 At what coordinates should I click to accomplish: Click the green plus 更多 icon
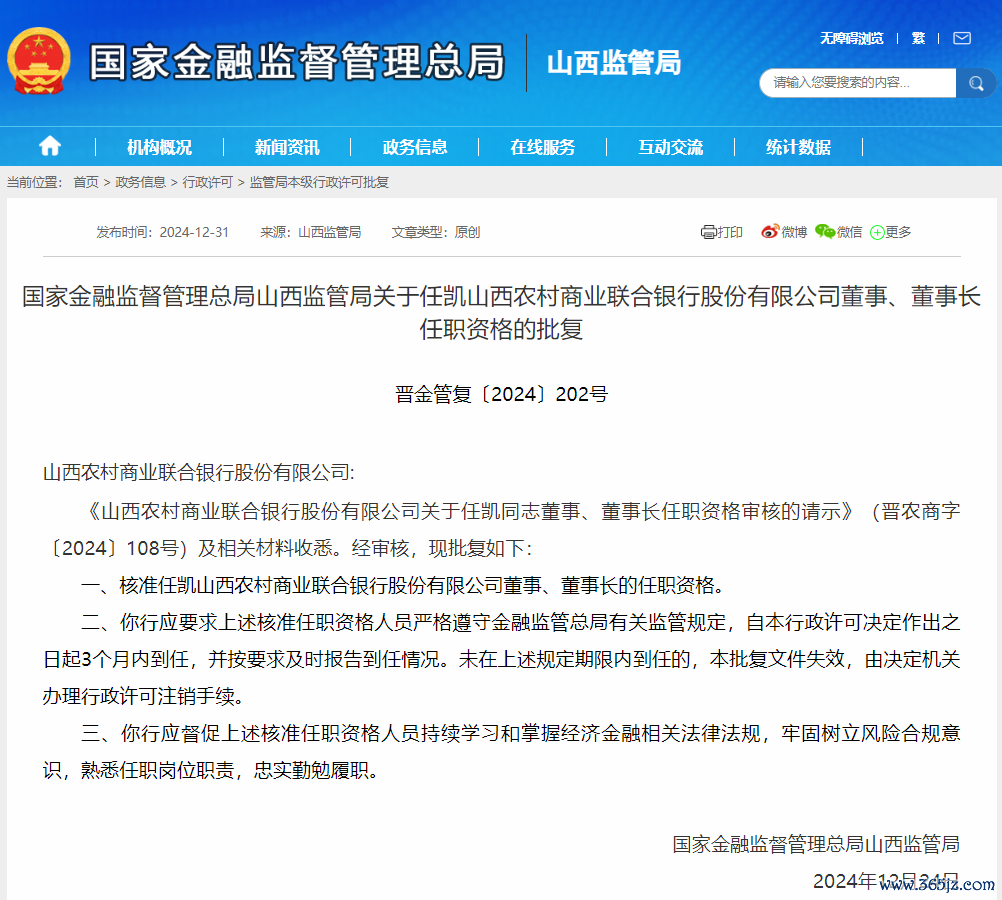pyautogui.click(x=877, y=233)
